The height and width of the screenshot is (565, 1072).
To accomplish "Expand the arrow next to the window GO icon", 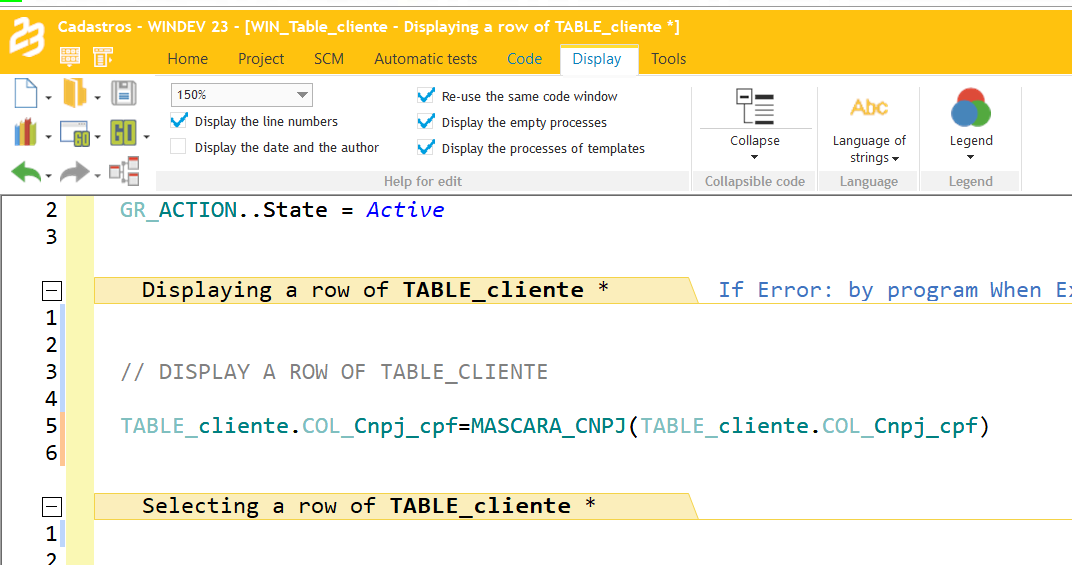I will [x=97, y=137].
